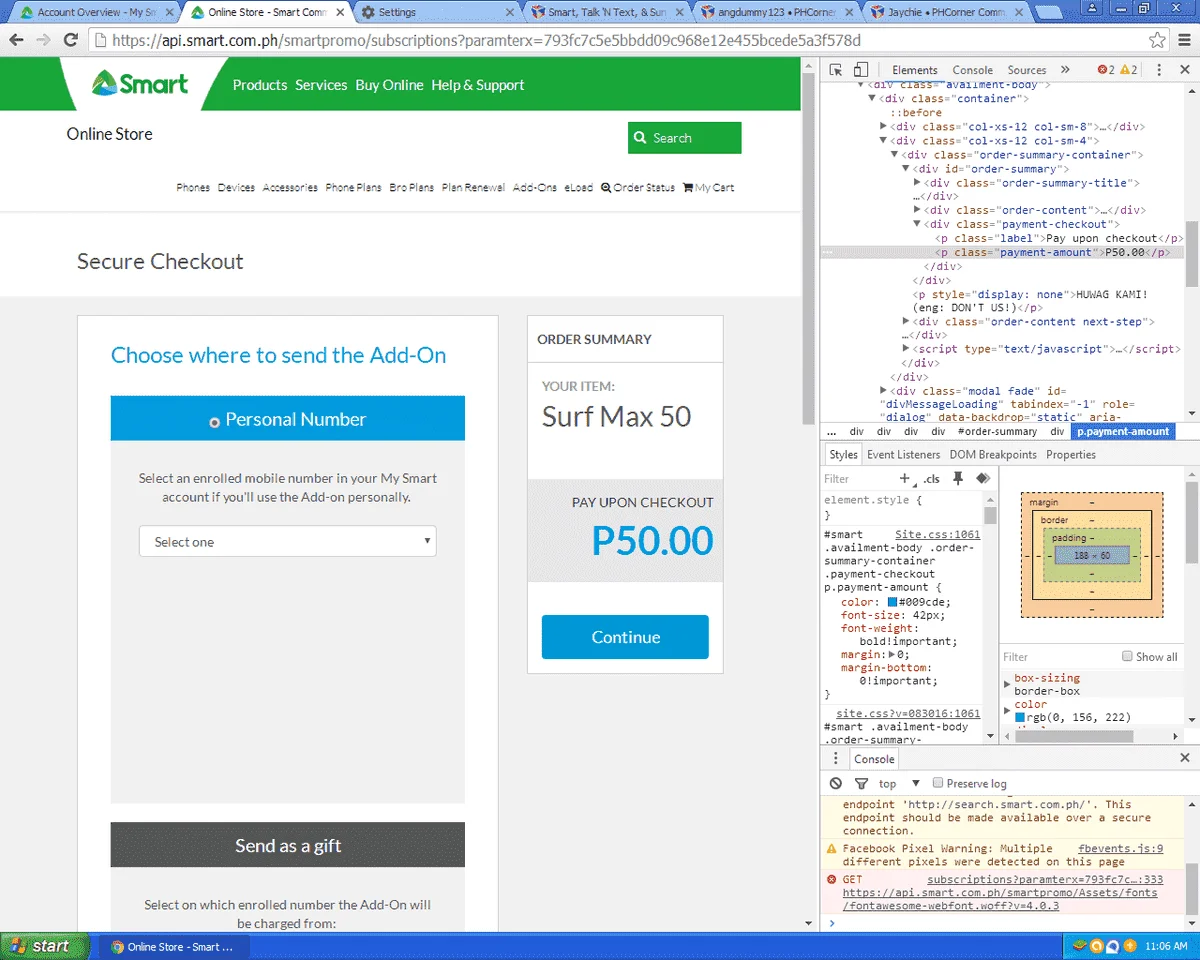
Task: Open console drawer three-dot menu
Action: tap(836, 759)
